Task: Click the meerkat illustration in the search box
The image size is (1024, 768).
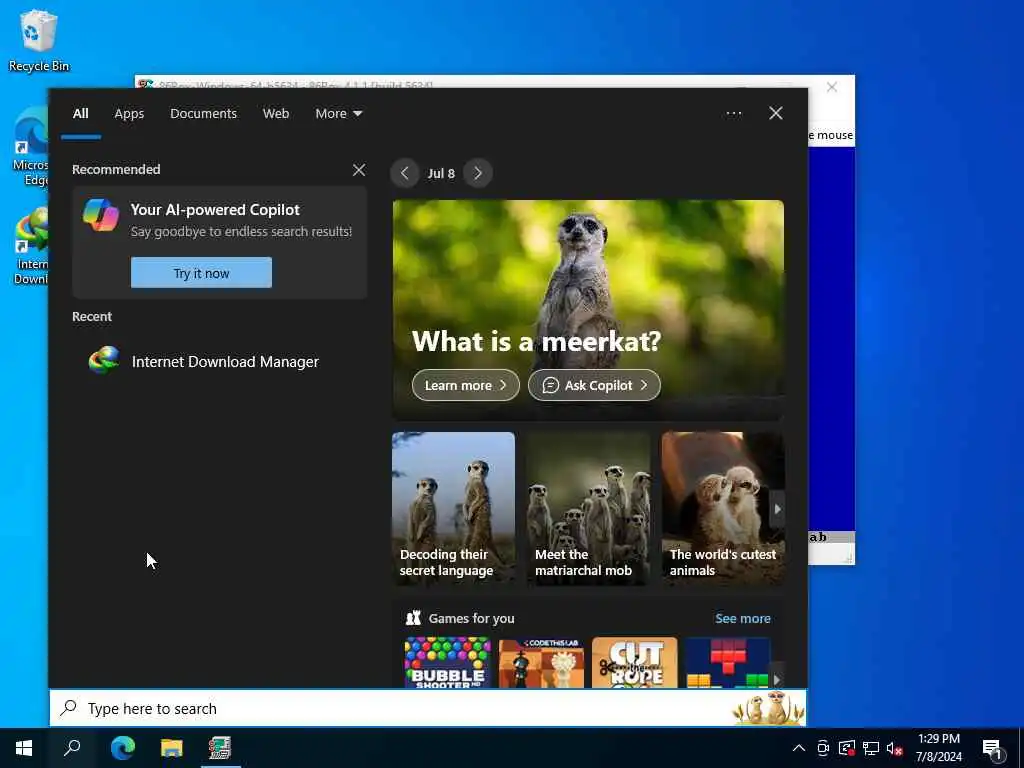Action: tap(768, 709)
